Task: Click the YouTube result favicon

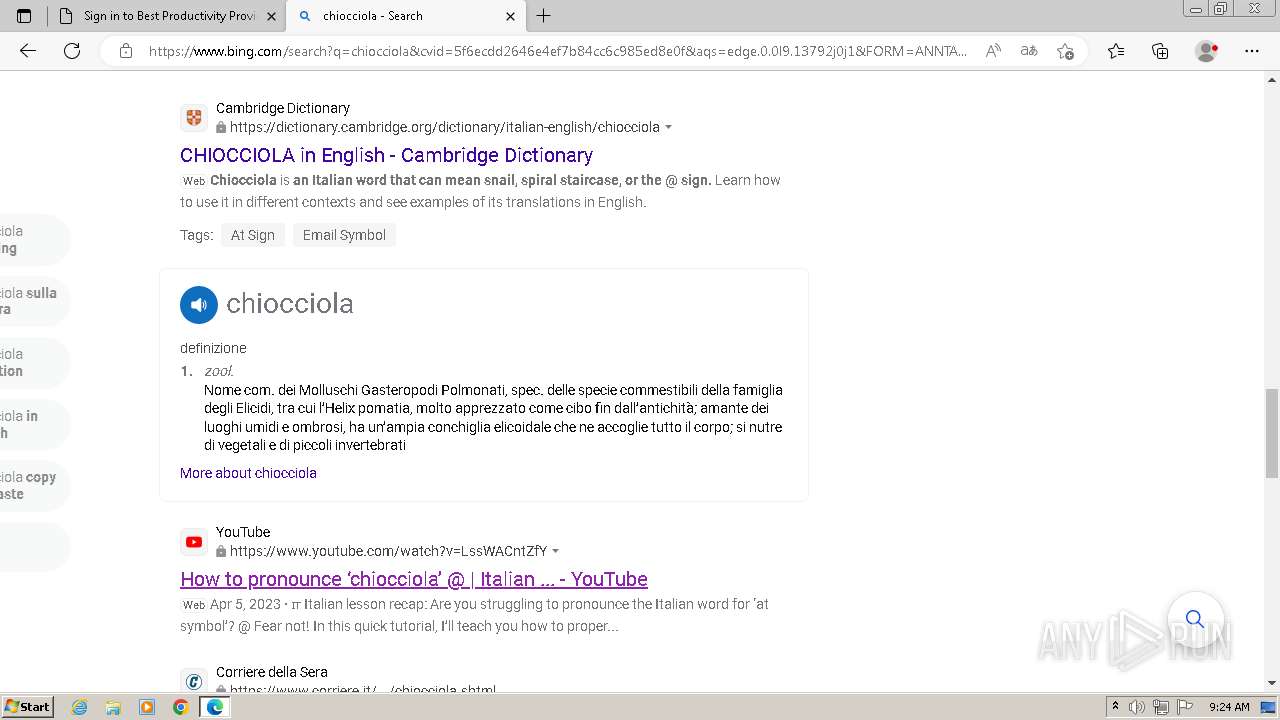Action: (x=194, y=542)
